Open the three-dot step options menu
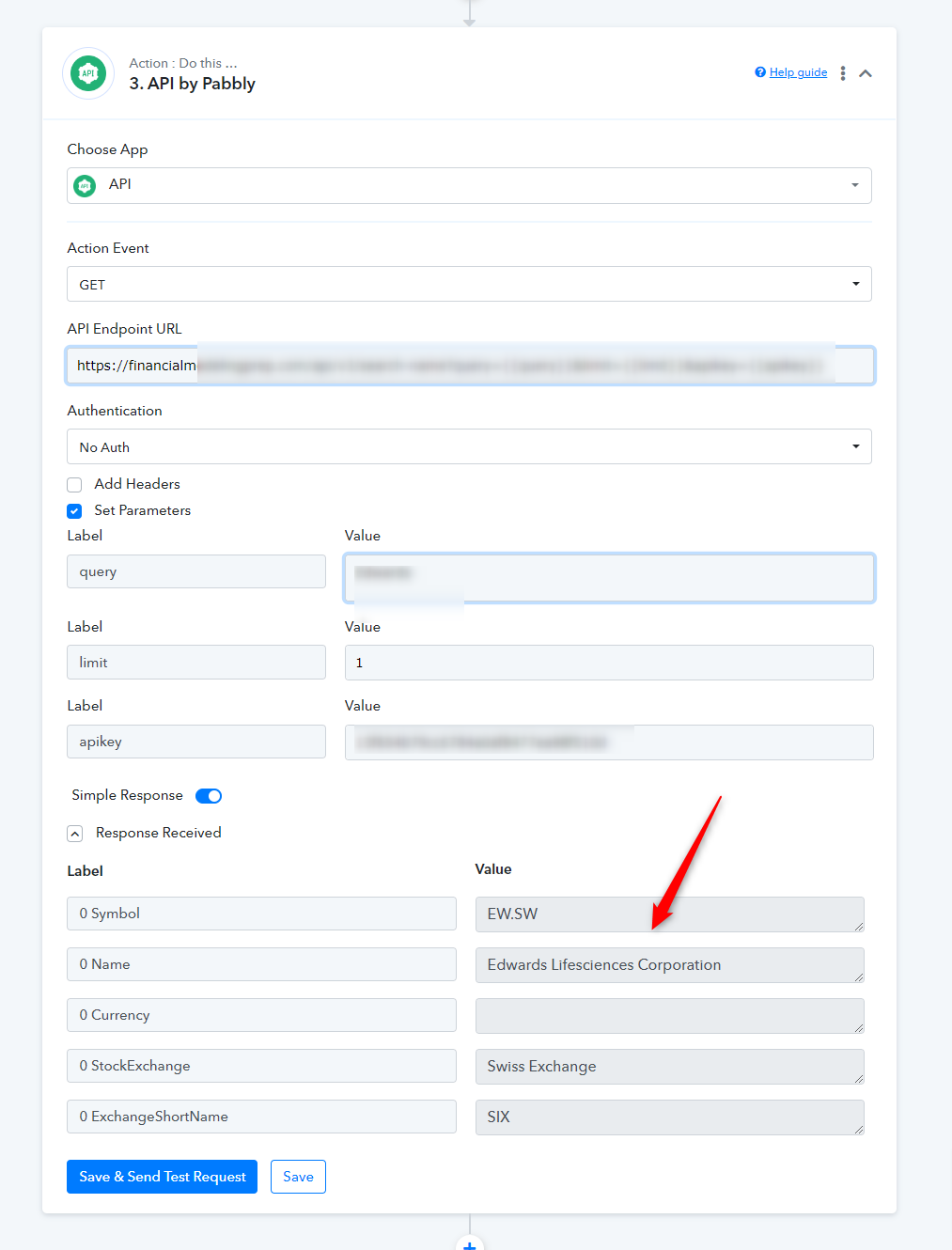 pyautogui.click(x=843, y=73)
